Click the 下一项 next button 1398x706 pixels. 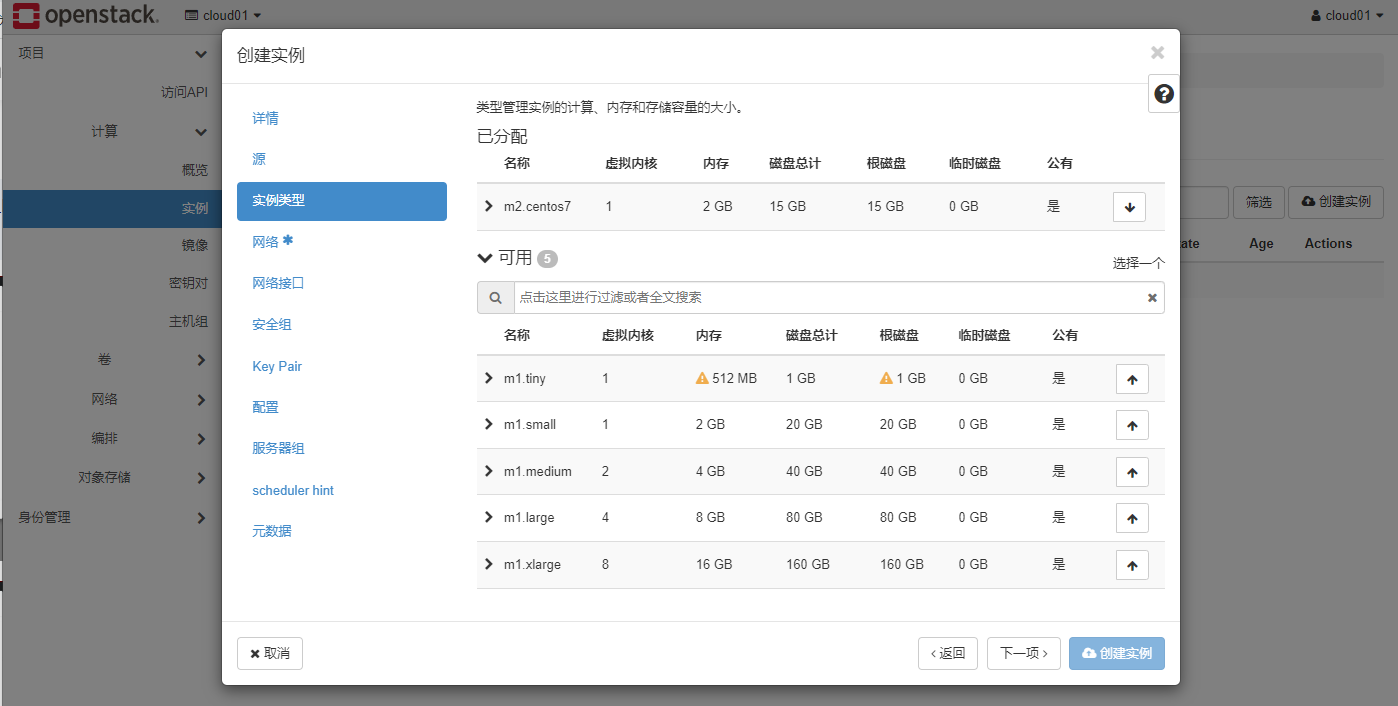point(1023,653)
